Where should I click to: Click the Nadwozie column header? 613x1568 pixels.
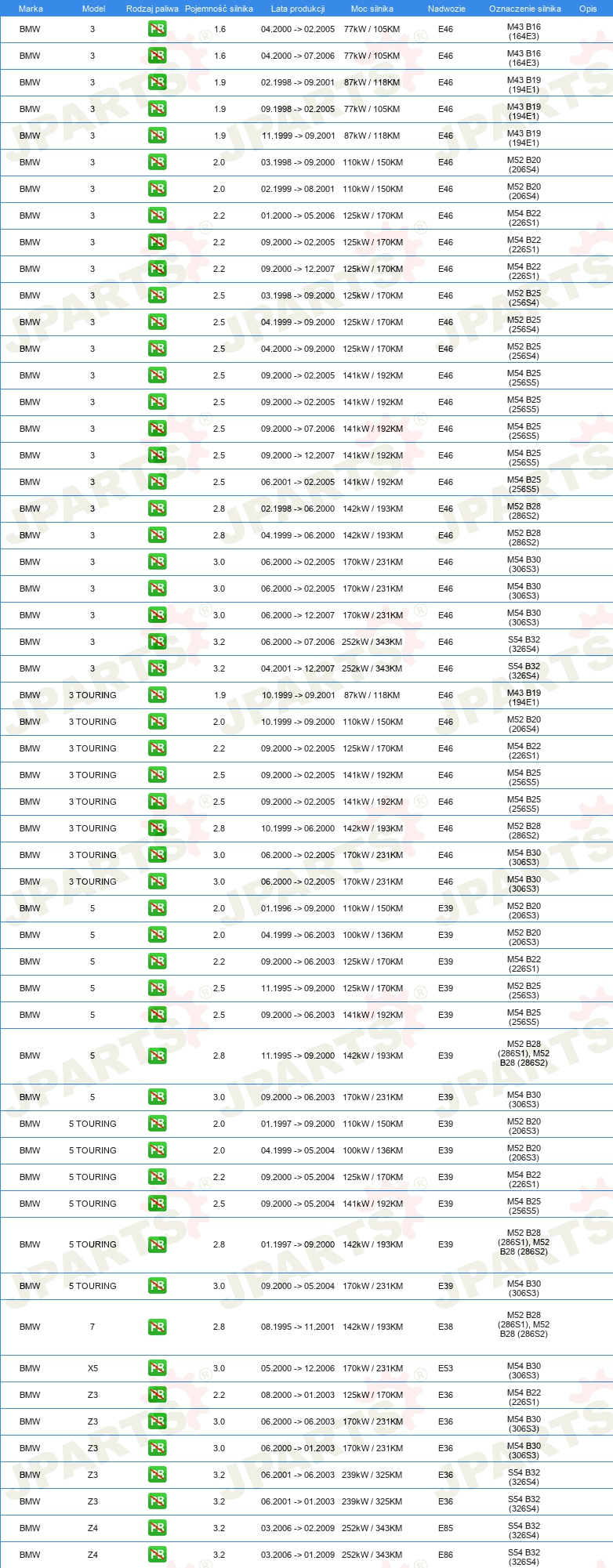pyautogui.click(x=447, y=9)
